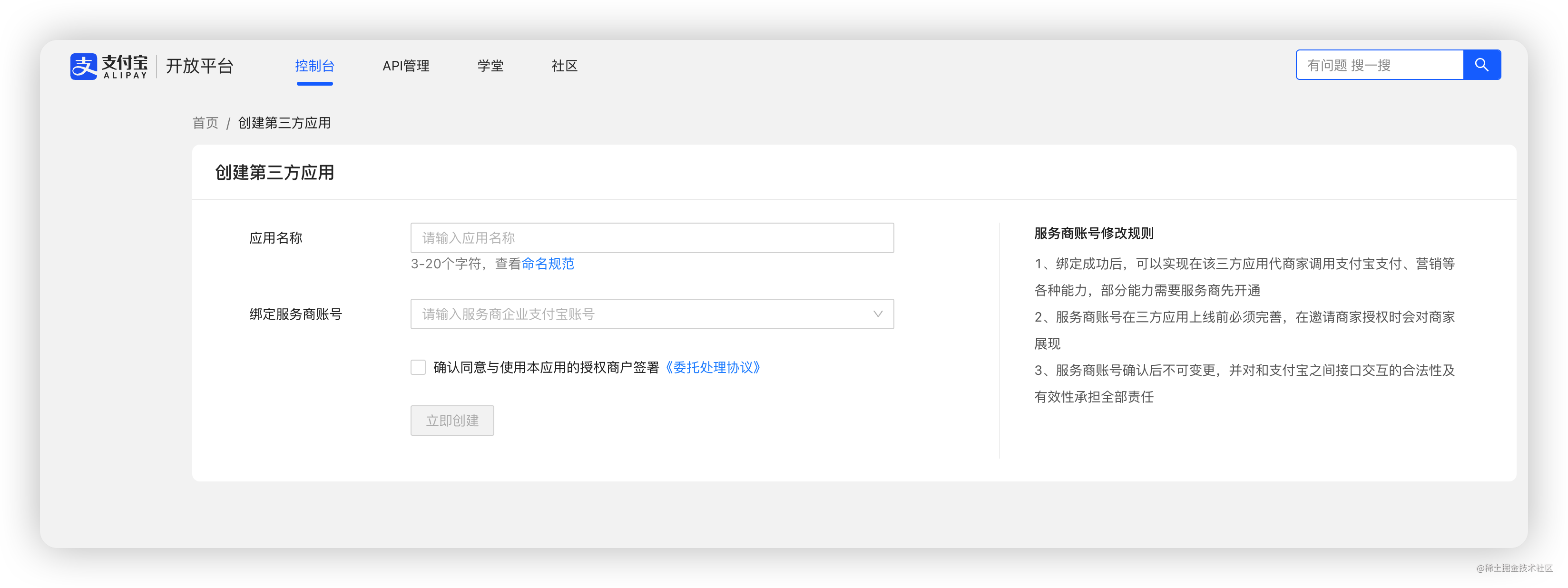This screenshot has width=1568, height=588.
Task: Click the 应用名称 field label
Action: pos(276,238)
